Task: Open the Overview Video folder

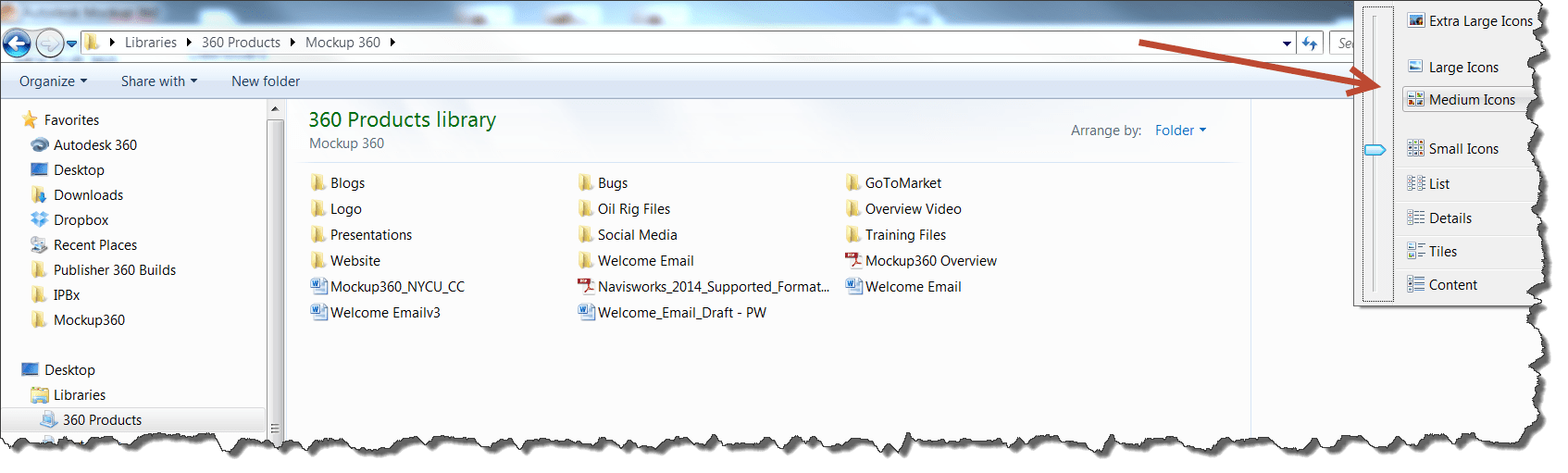Action: click(903, 208)
